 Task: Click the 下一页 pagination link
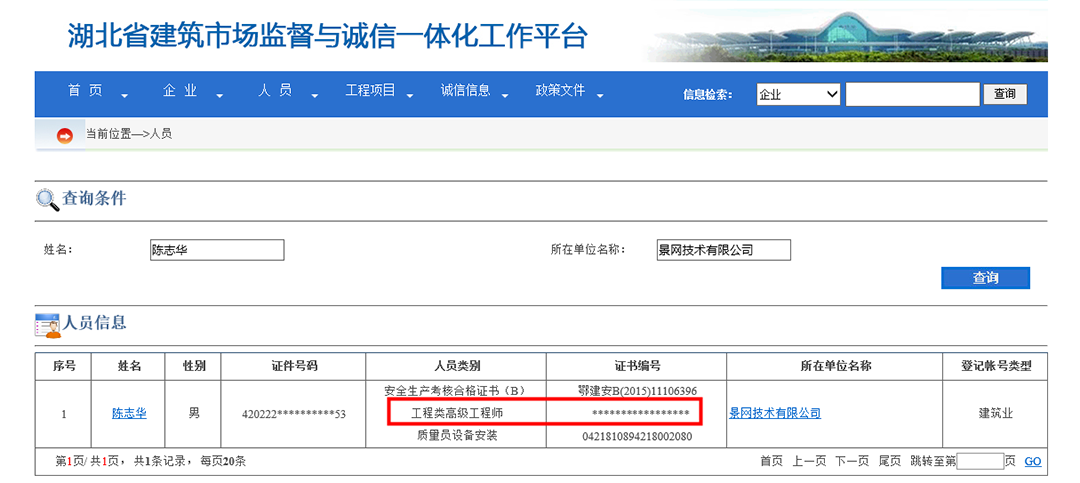tap(852, 461)
